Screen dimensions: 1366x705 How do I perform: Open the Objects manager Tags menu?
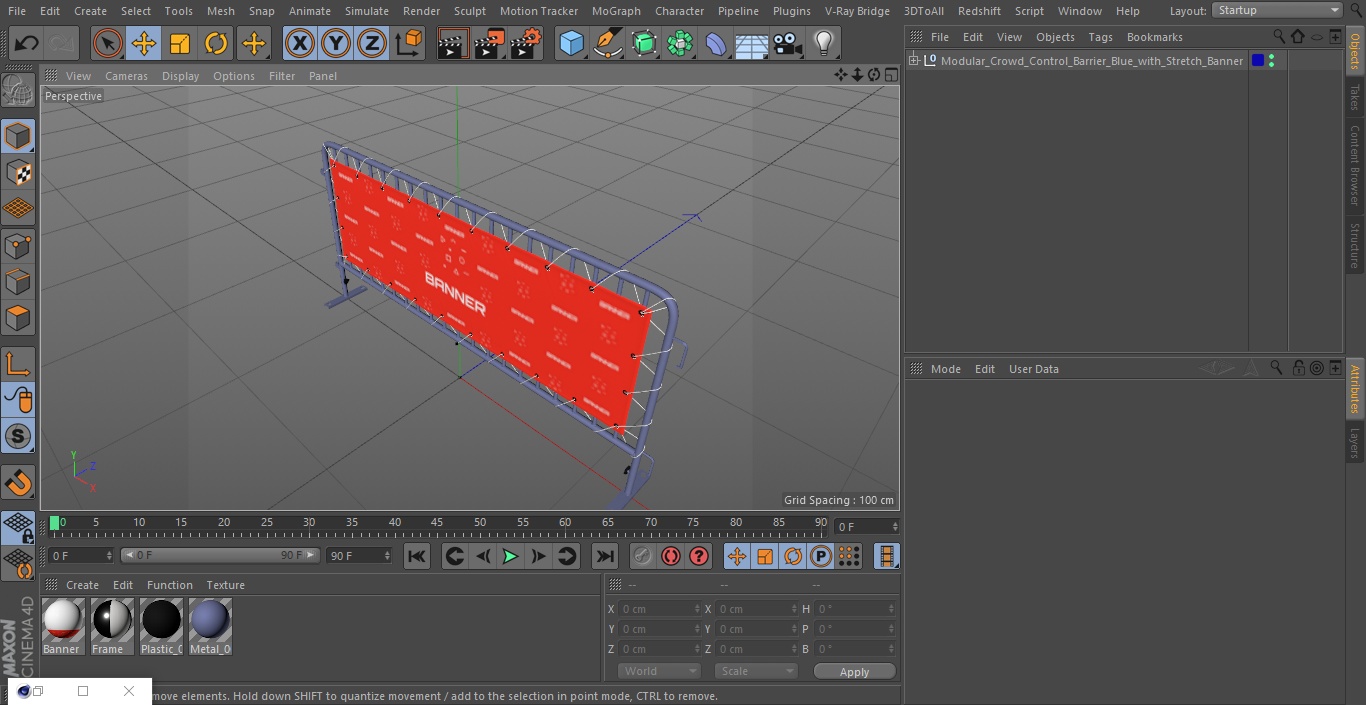[x=1100, y=37]
